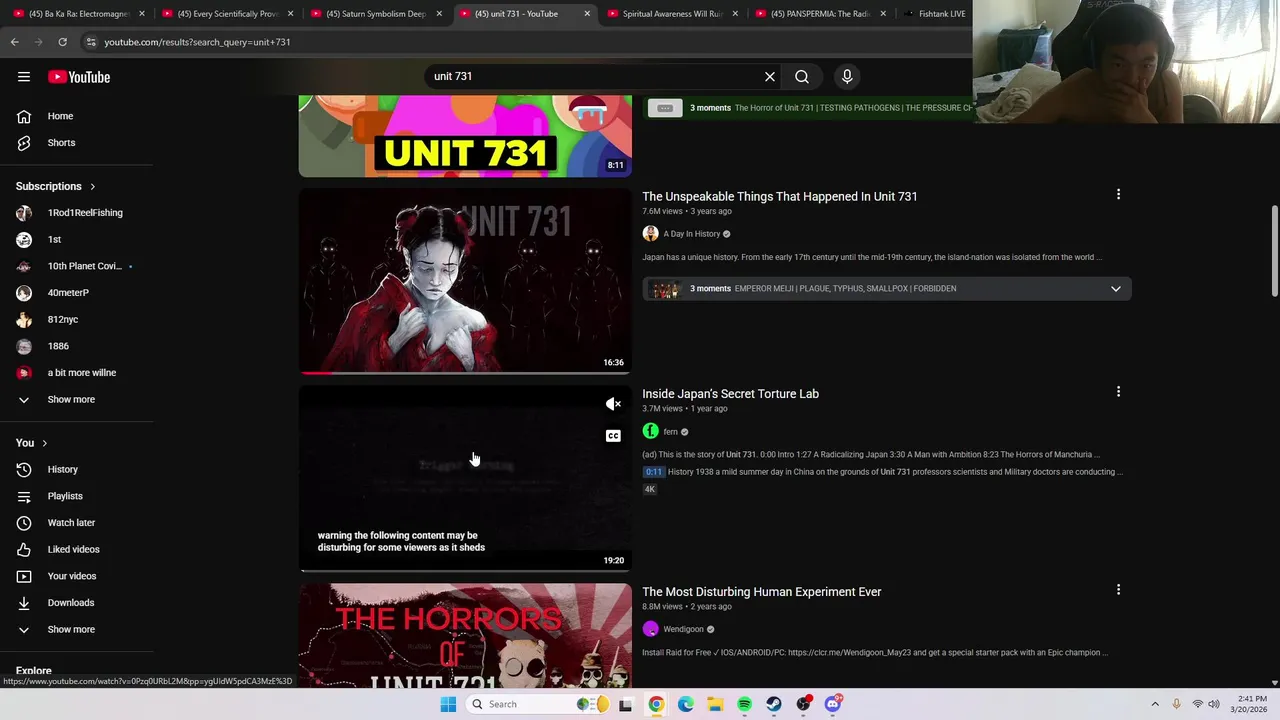Switch to PANSPERMIA: The Radic tab

point(820,14)
